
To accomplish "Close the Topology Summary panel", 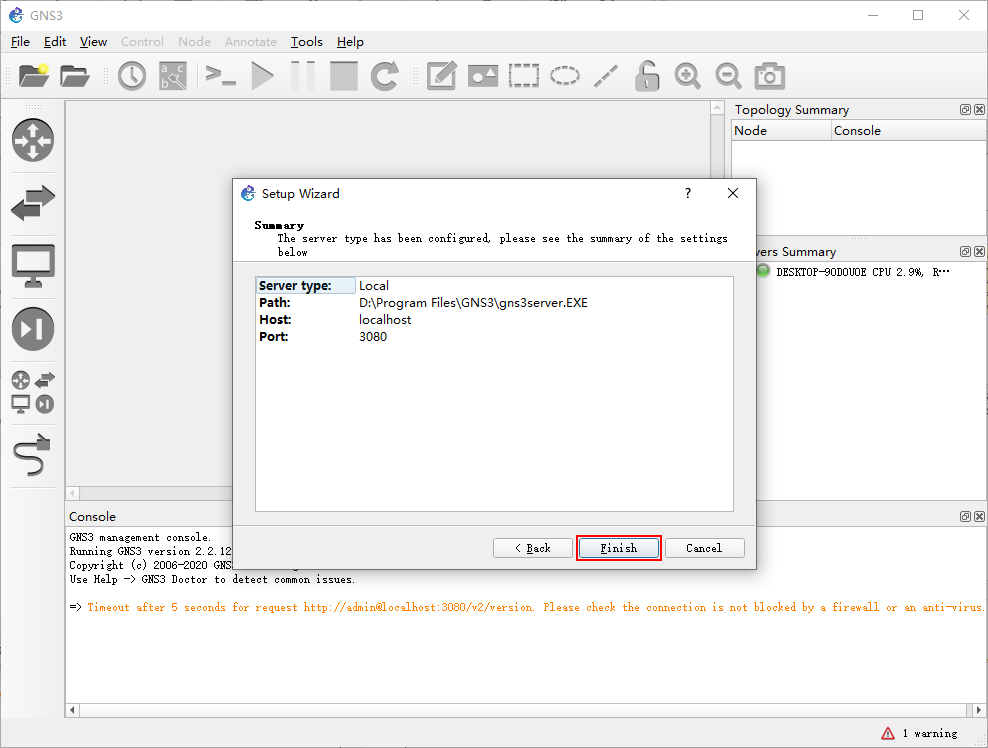I will [979, 110].
